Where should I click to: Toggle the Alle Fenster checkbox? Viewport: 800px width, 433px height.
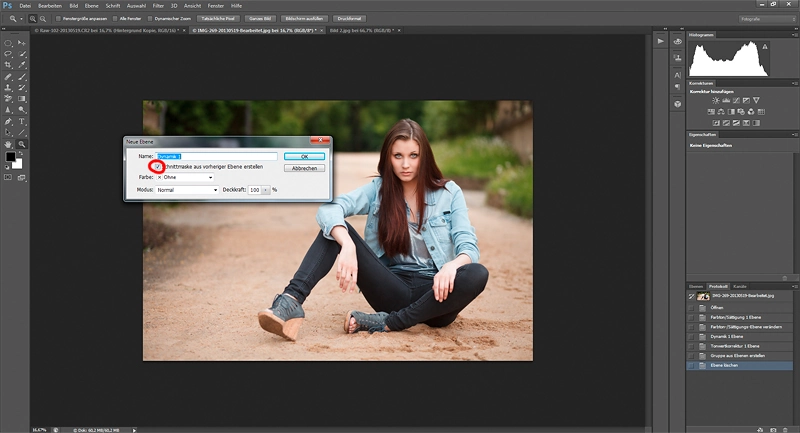click(115, 19)
